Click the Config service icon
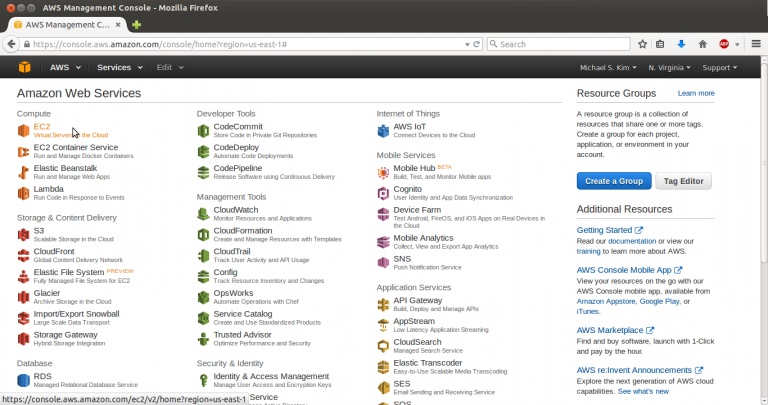 pyautogui.click(x=203, y=277)
